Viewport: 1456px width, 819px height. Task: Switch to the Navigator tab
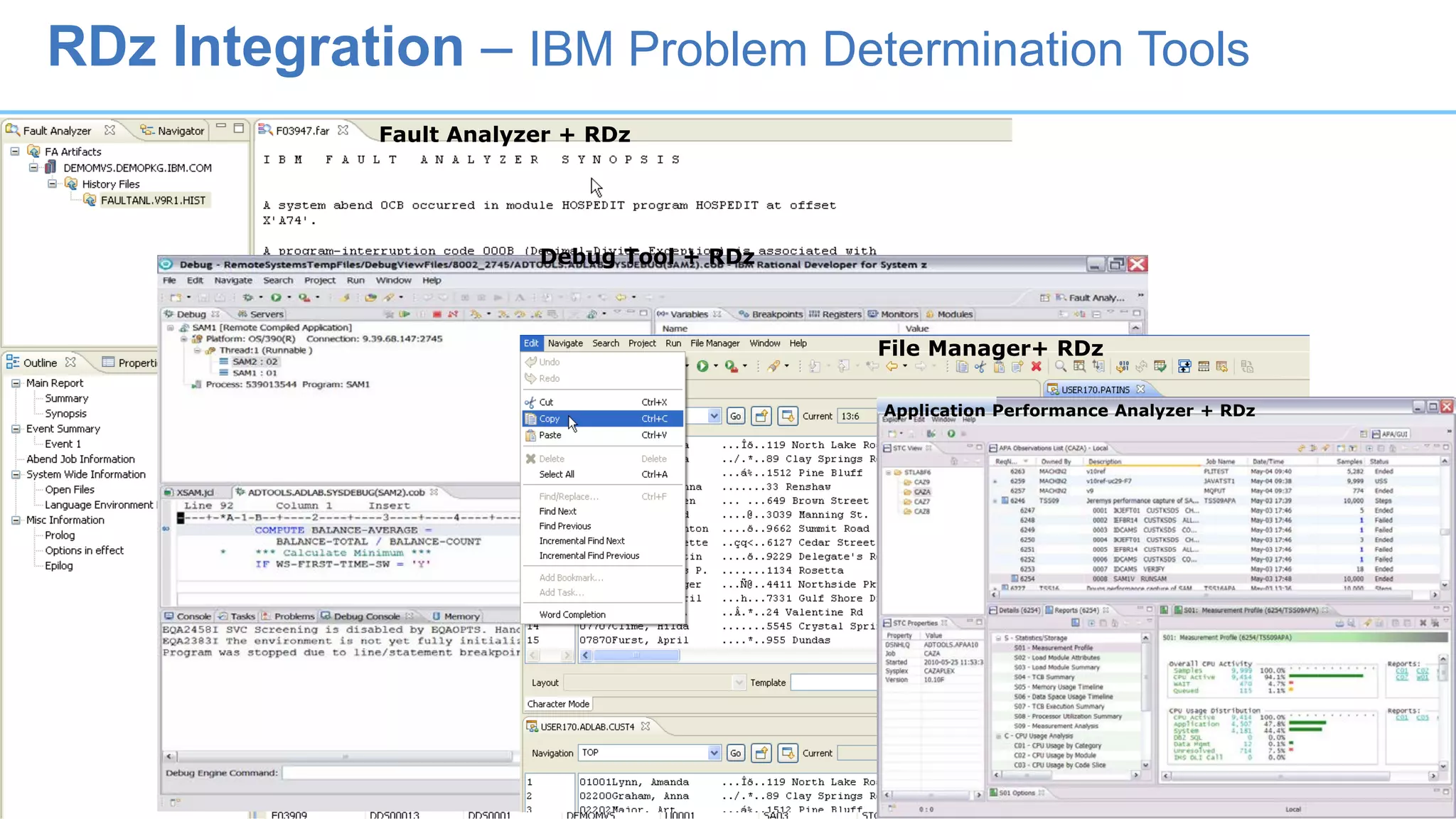pyautogui.click(x=173, y=130)
